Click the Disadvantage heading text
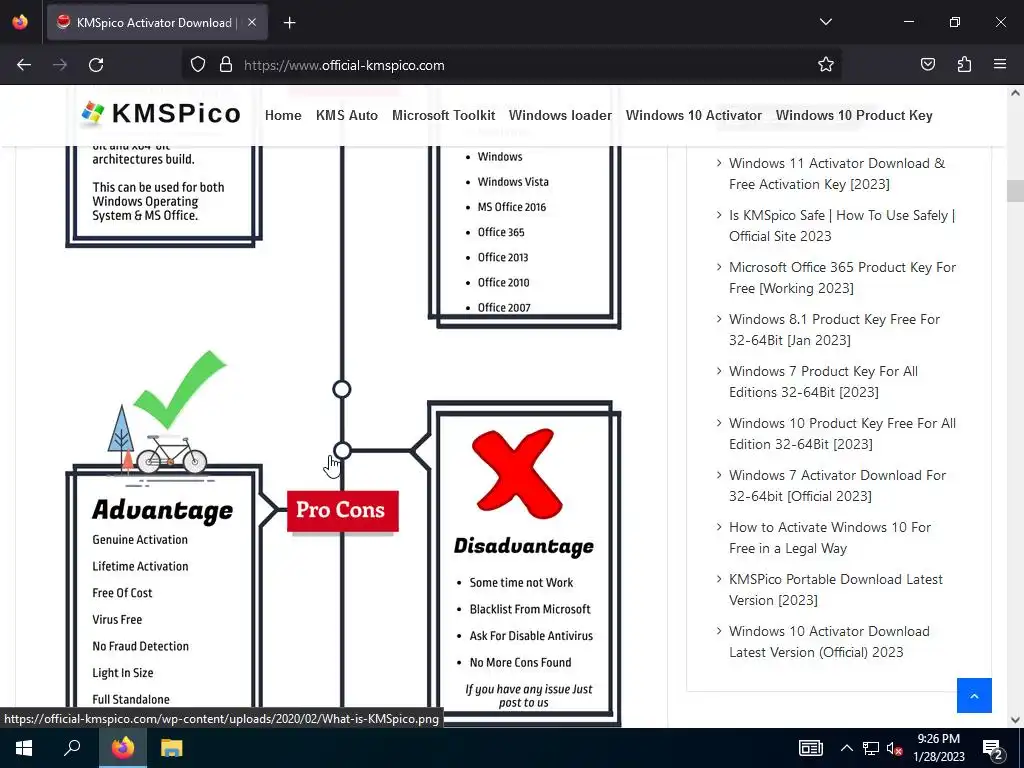The image size is (1024, 768). 524,546
